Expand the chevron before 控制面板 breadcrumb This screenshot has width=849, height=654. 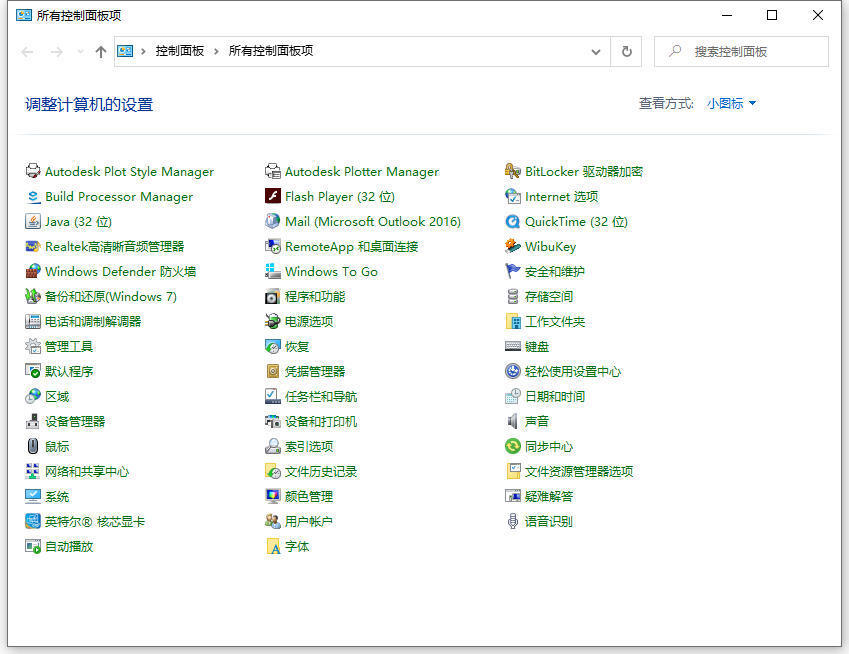(x=143, y=51)
